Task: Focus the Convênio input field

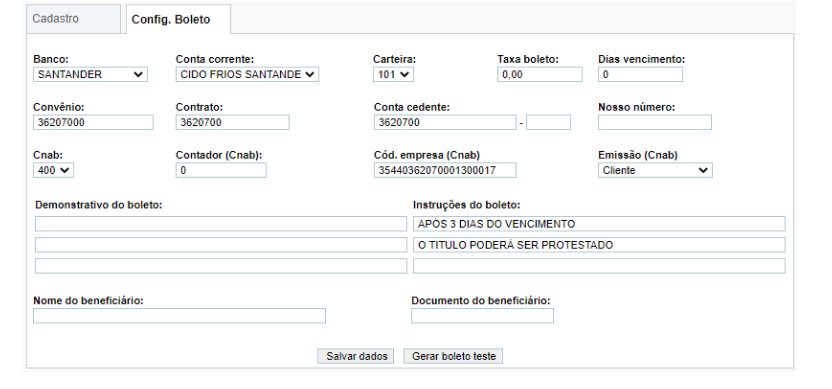Action: [93, 123]
